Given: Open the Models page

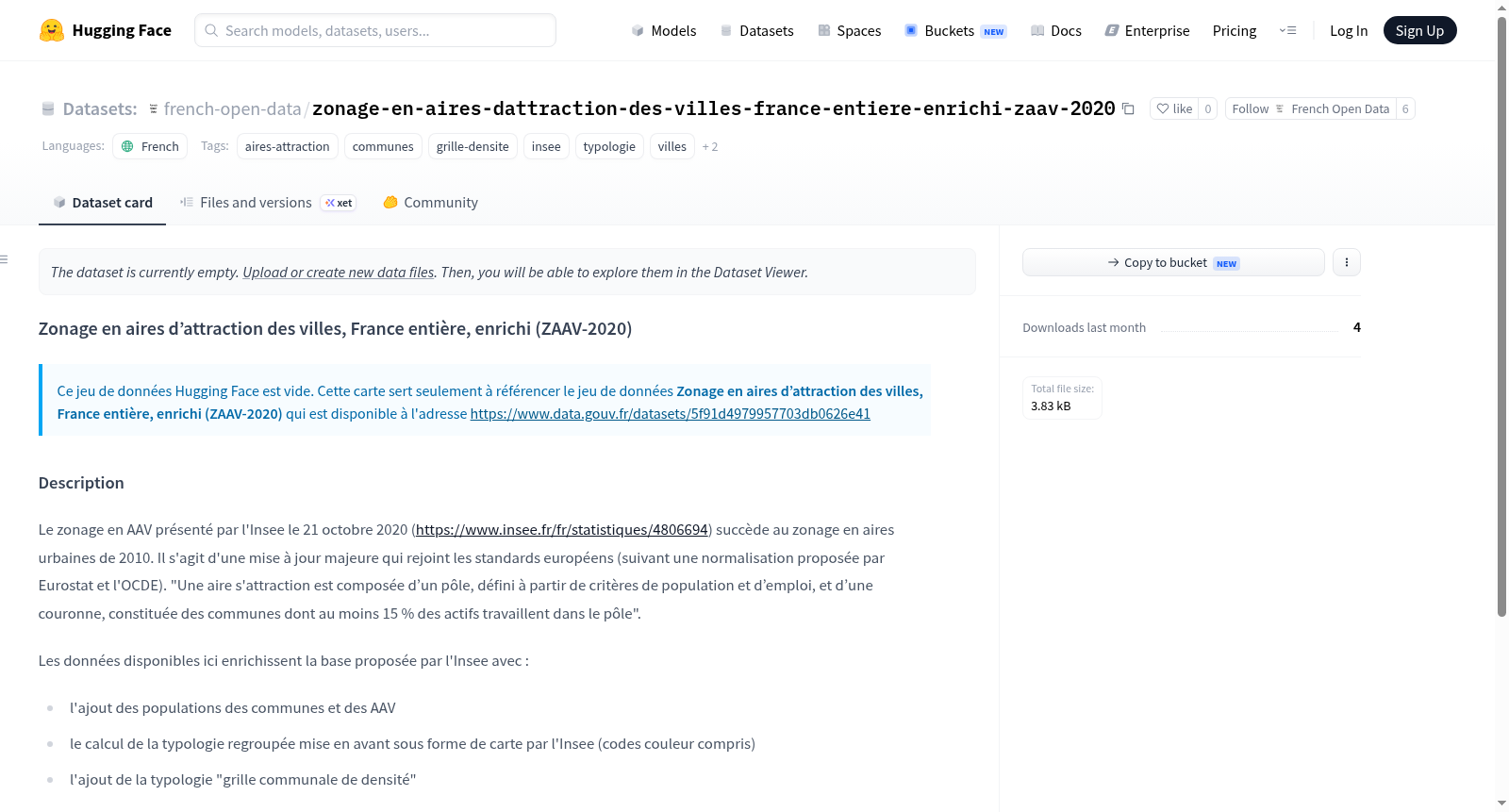Looking at the screenshot, I should [664, 30].
